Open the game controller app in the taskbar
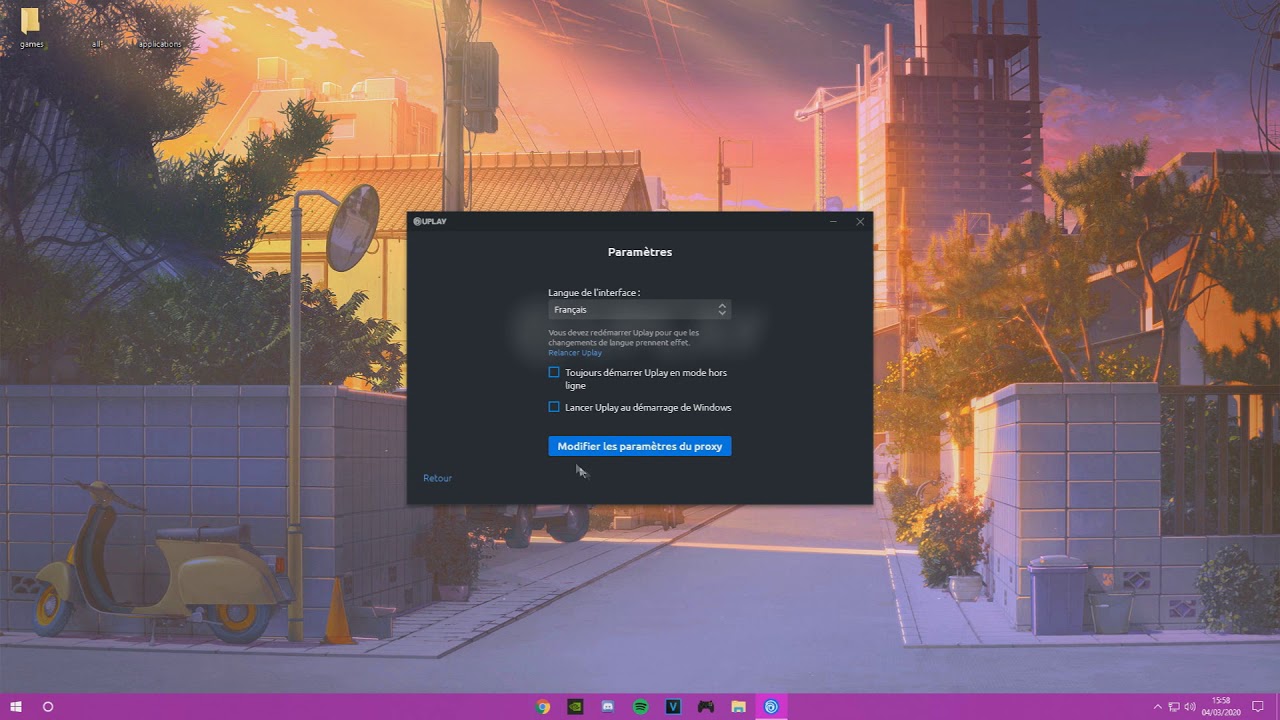 pyautogui.click(x=706, y=707)
